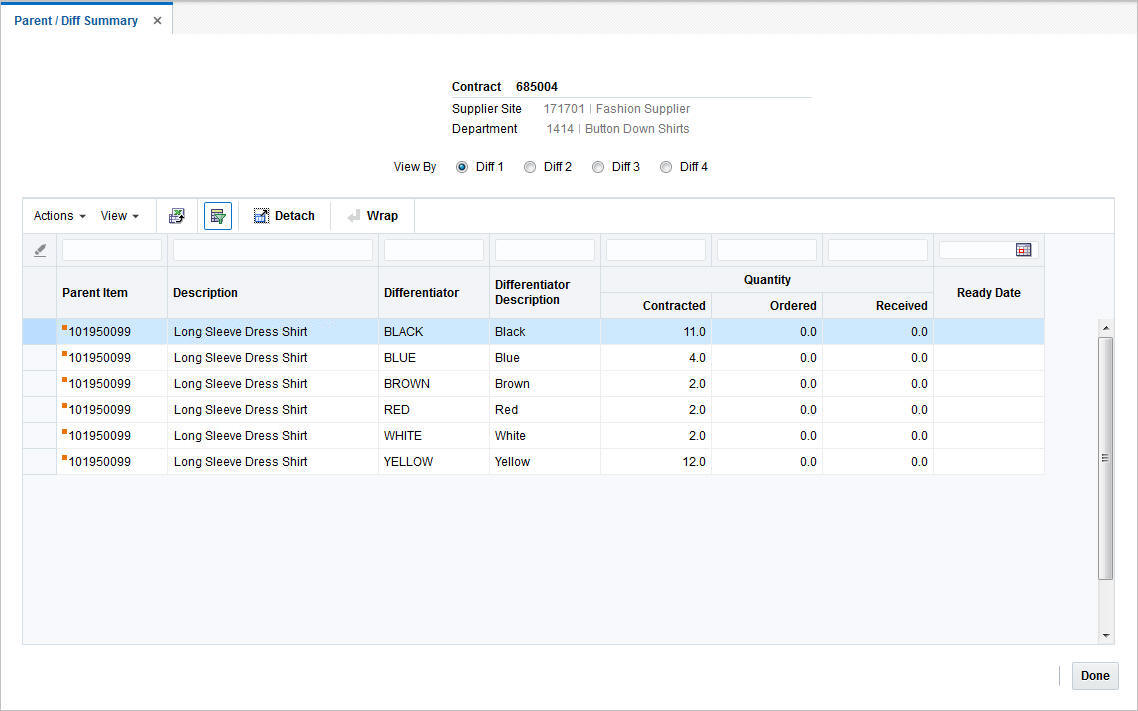Open the Differentiator column filter field
Screen dimensions: 1138x711
[x=433, y=249]
